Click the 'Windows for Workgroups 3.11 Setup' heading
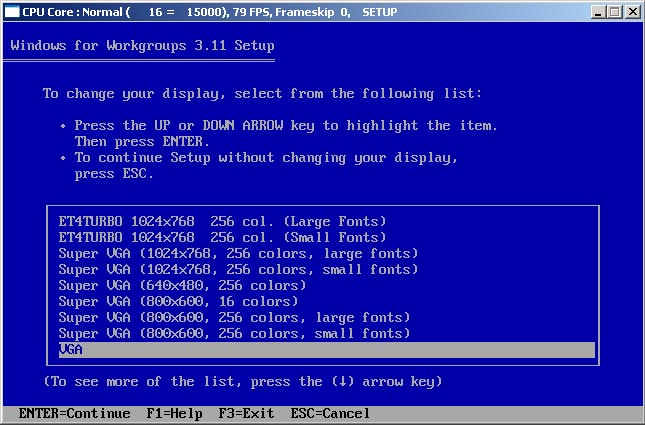Image resolution: width=645 pixels, height=425 pixels. click(142, 45)
